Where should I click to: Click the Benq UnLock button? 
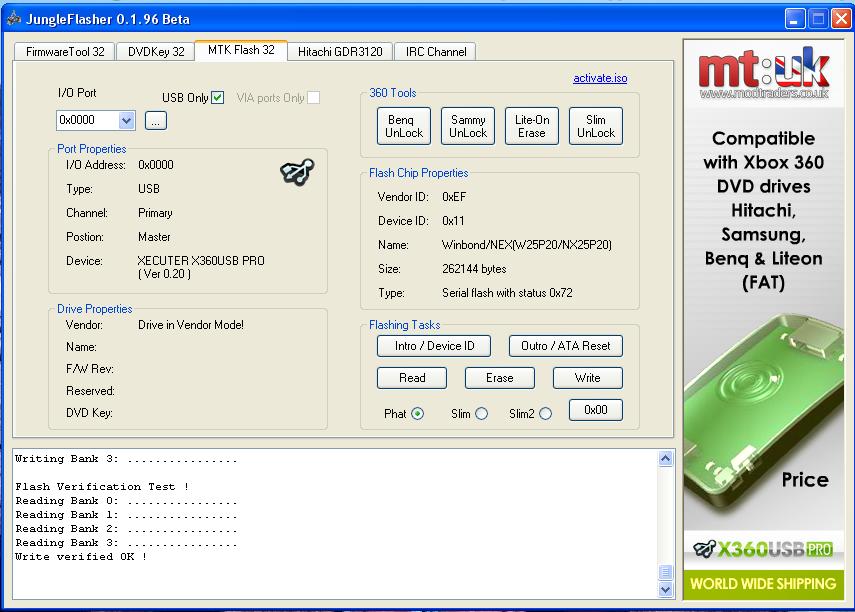pos(404,126)
